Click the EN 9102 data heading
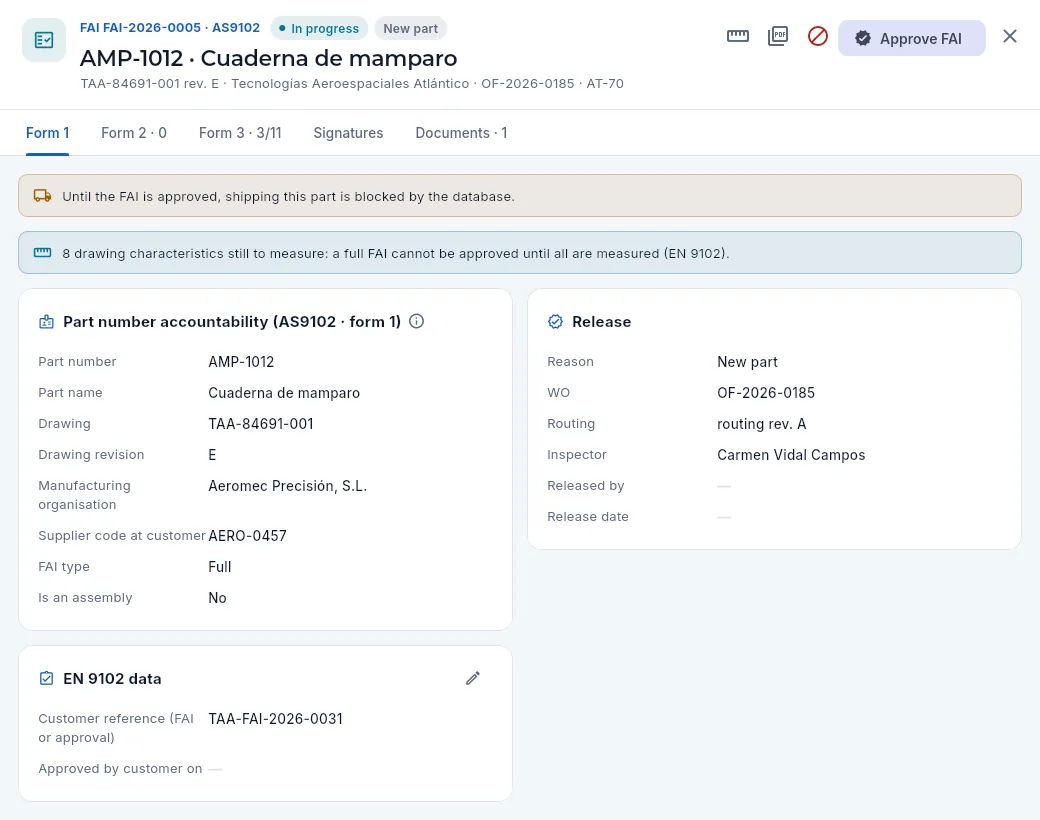 (112, 679)
